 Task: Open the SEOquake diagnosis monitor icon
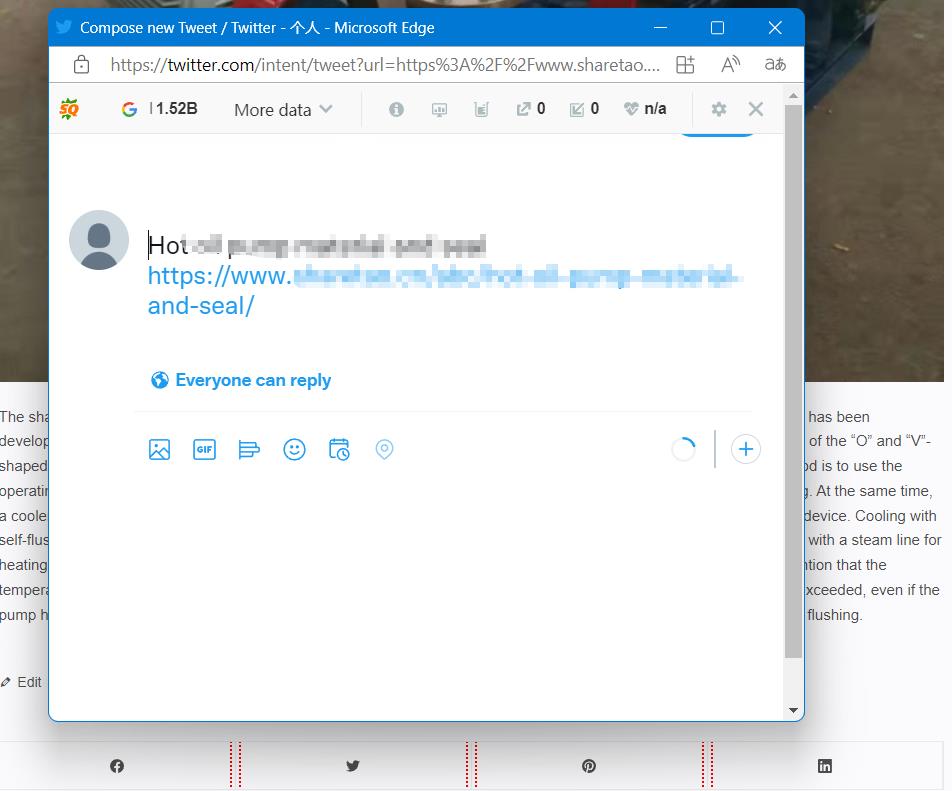[x=439, y=109]
